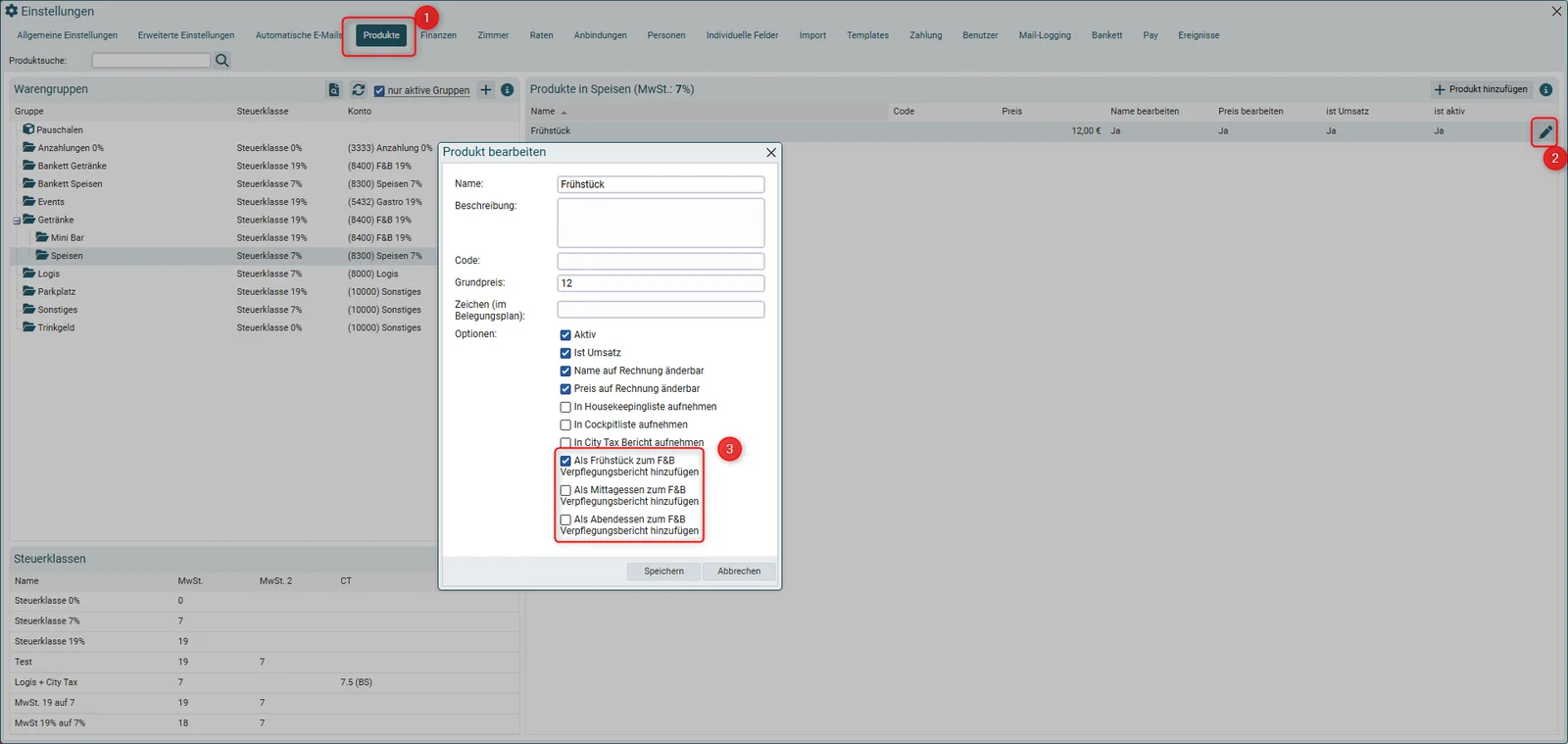
Task: Click the Logis folder icon
Action: [29, 273]
